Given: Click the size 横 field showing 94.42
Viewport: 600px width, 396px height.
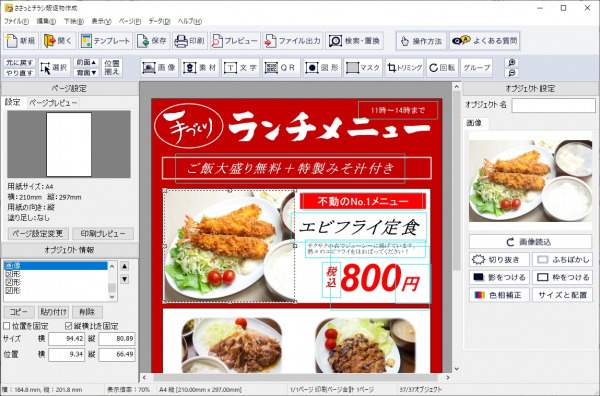Looking at the screenshot, I should coord(67,339).
